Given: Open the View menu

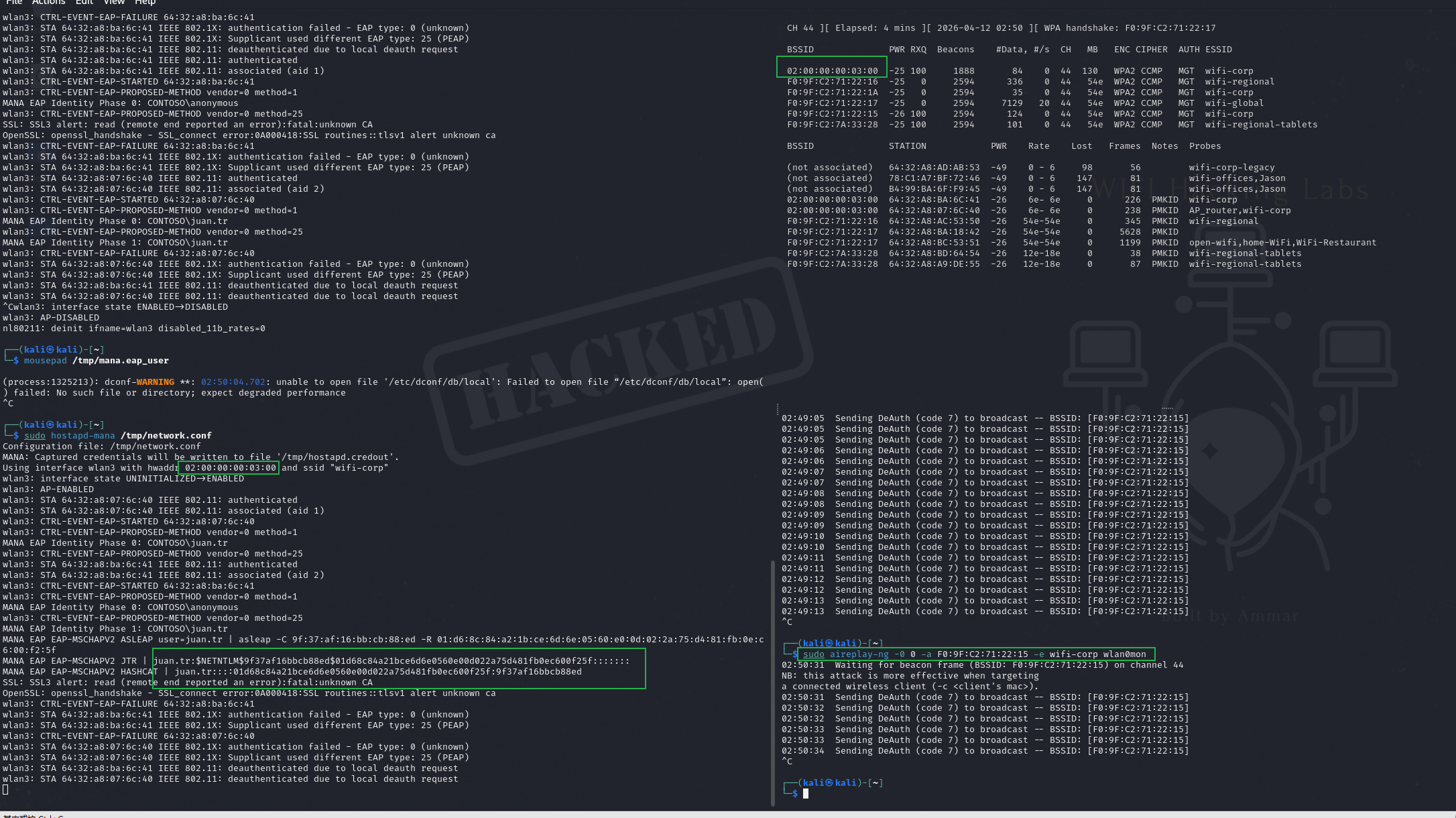Looking at the screenshot, I should [x=114, y=3].
